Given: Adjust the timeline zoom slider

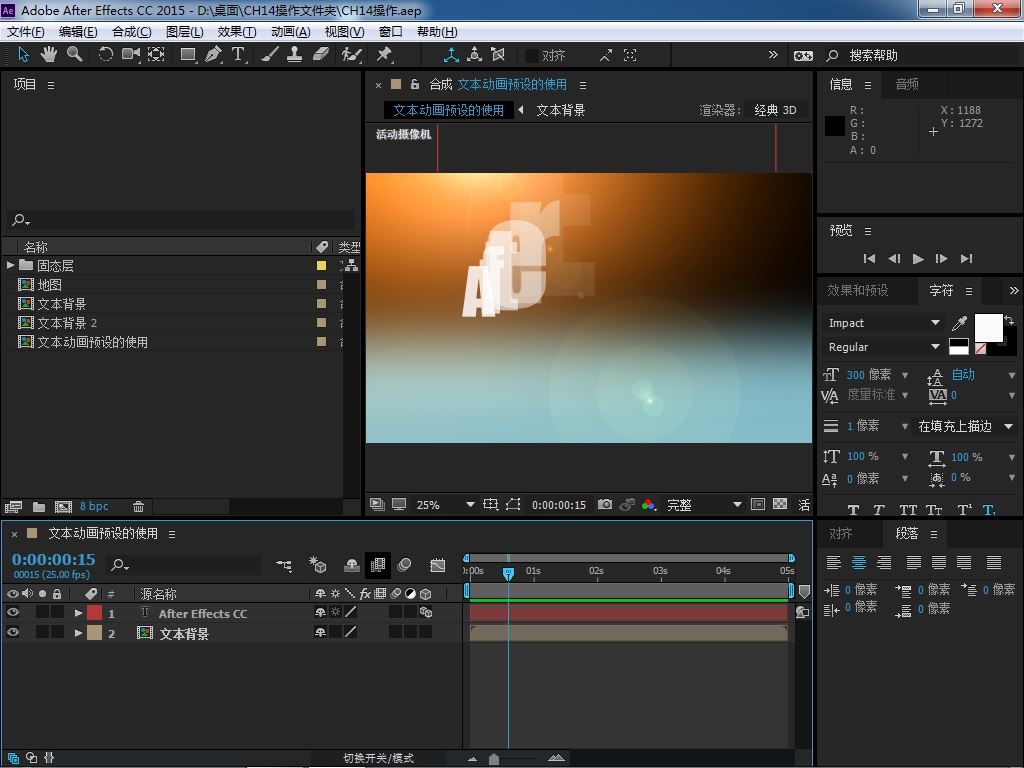Looking at the screenshot, I should pos(494,758).
